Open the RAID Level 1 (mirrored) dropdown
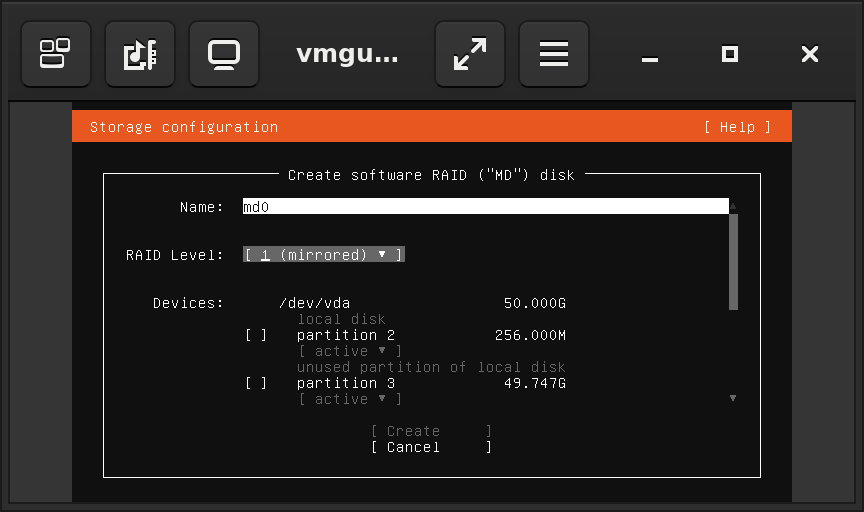Image resolution: width=864 pixels, height=512 pixels. 324,255
